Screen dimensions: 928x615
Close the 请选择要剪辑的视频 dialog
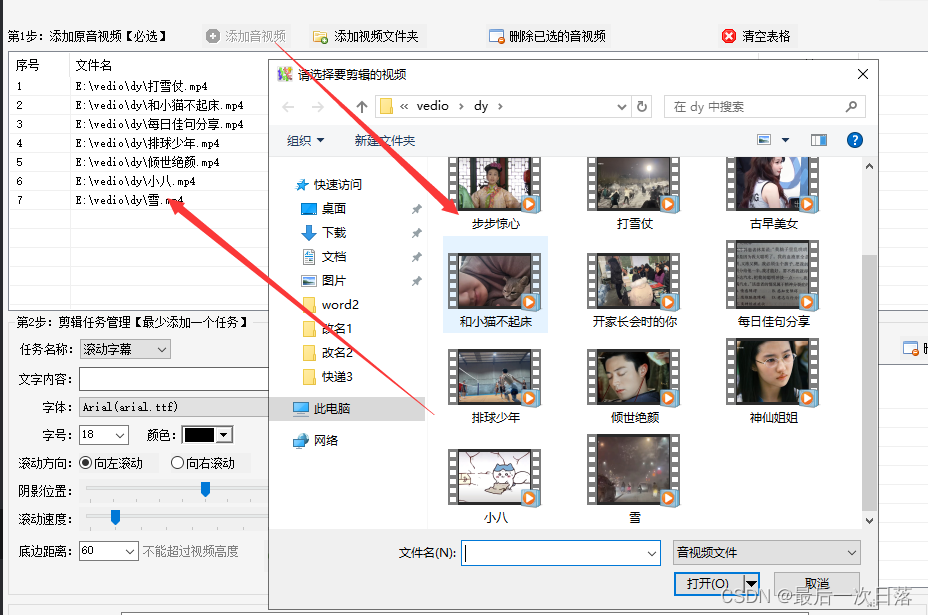[x=863, y=74]
